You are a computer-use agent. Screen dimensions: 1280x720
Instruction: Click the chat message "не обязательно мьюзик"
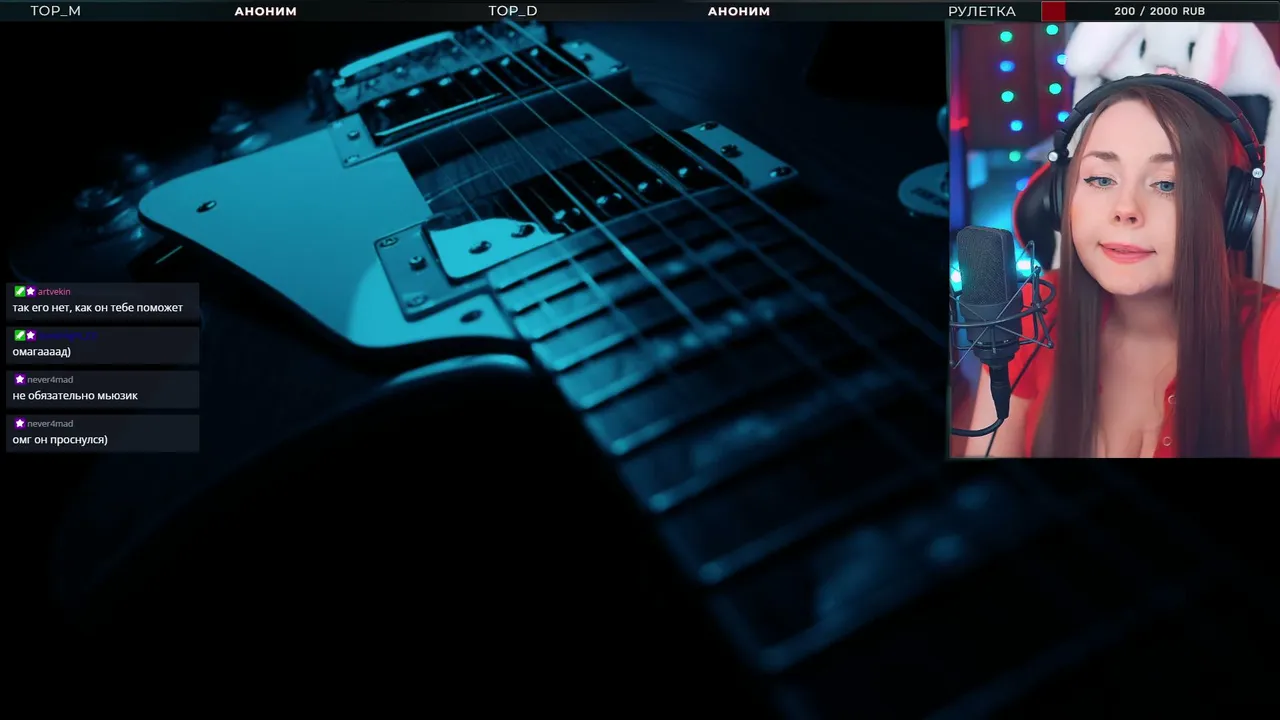tap(75, 396)
